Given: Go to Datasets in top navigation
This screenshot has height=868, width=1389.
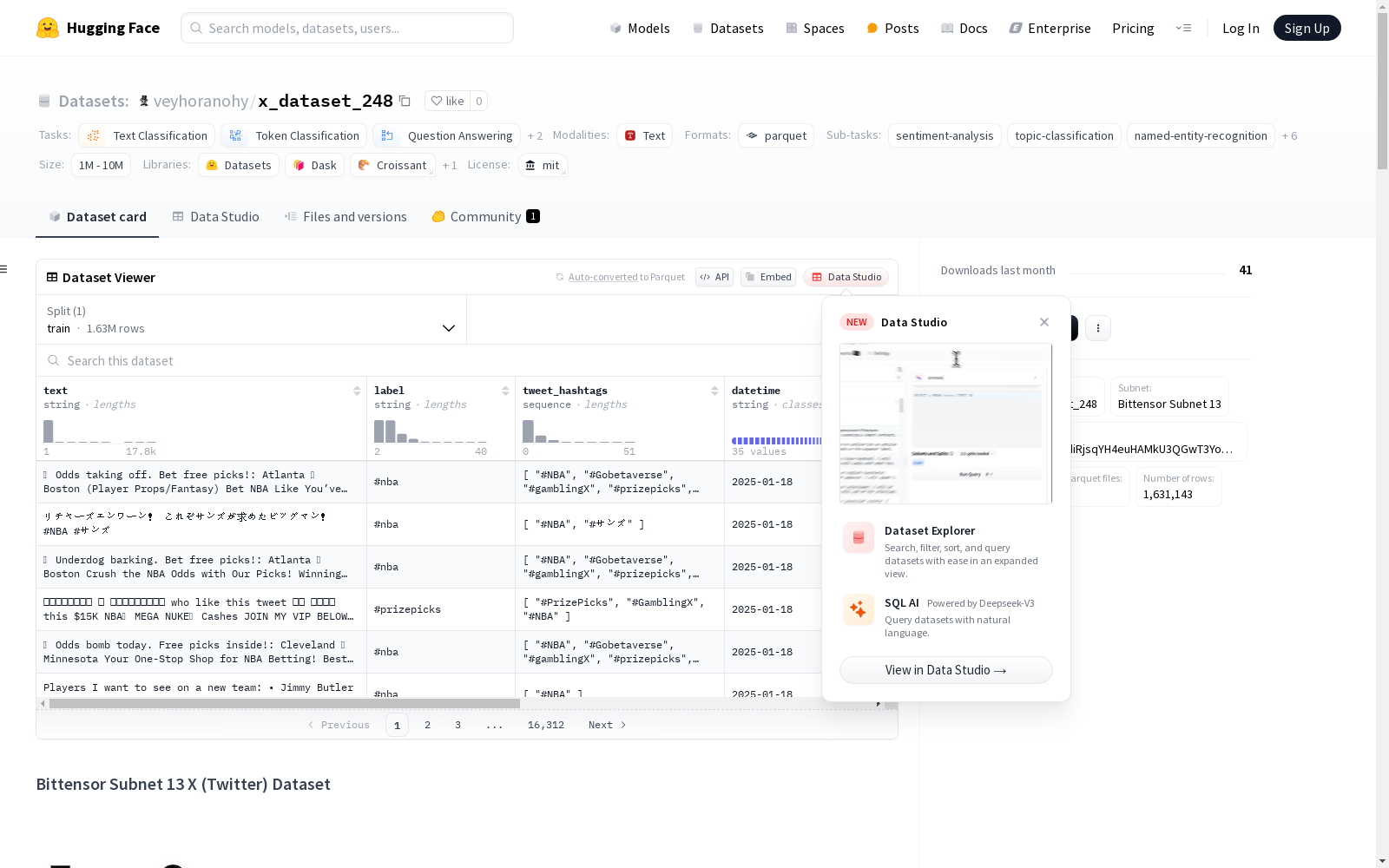Looking at the screenshot, I should pyautogui.click(x=727, y=28).
